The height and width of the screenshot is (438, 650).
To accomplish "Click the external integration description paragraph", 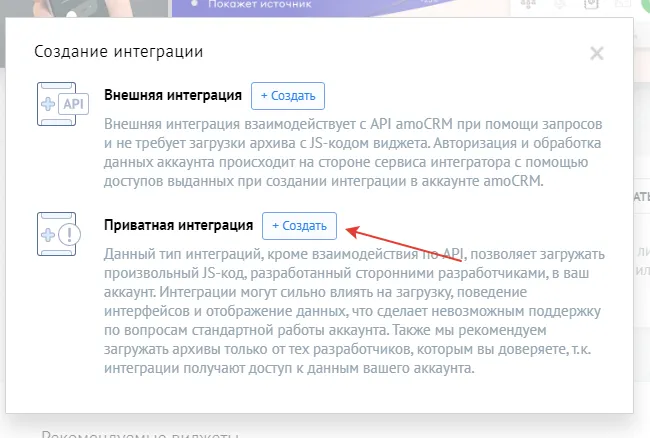I will 353,152.
